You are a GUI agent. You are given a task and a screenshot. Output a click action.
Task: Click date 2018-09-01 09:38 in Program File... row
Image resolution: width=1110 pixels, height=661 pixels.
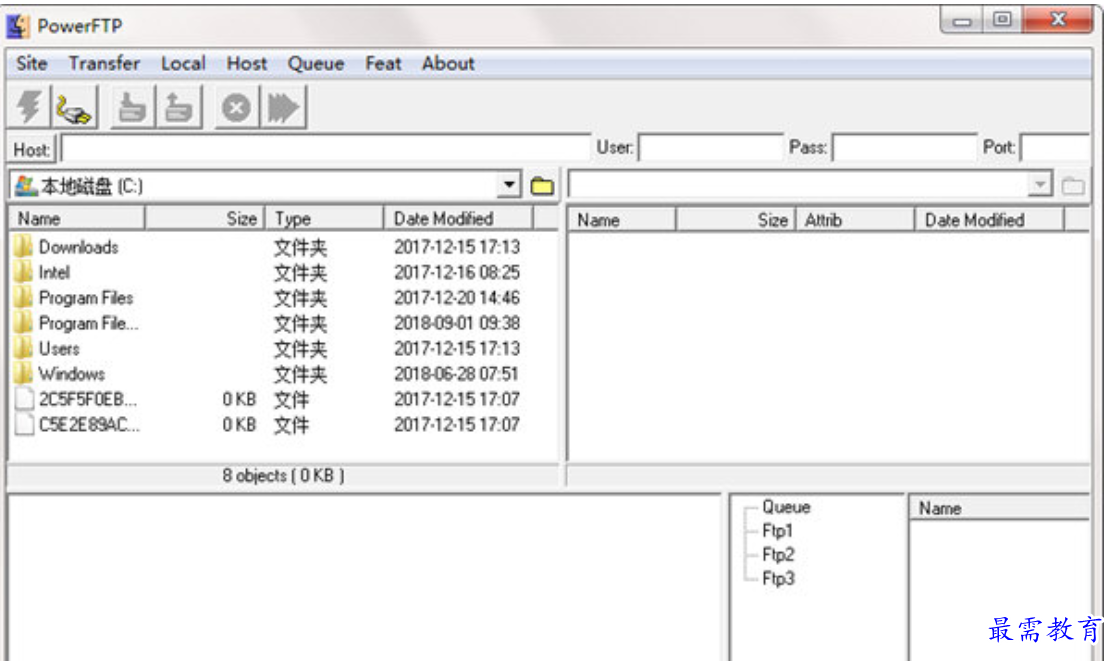click(x=457, y=323)
